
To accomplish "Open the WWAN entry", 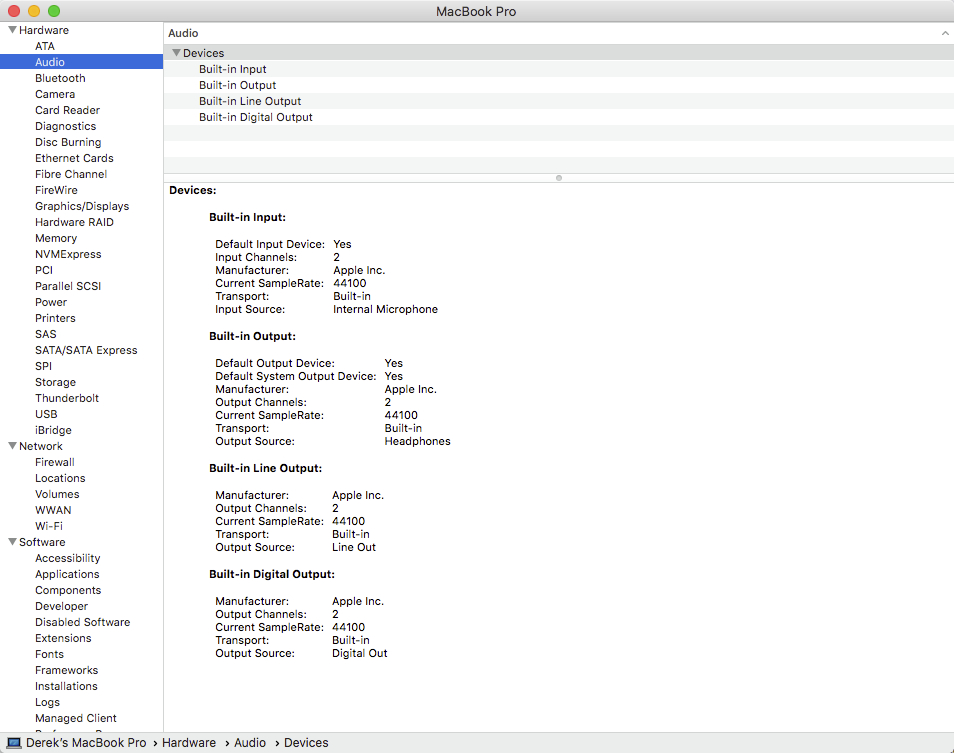I will 53,510.
